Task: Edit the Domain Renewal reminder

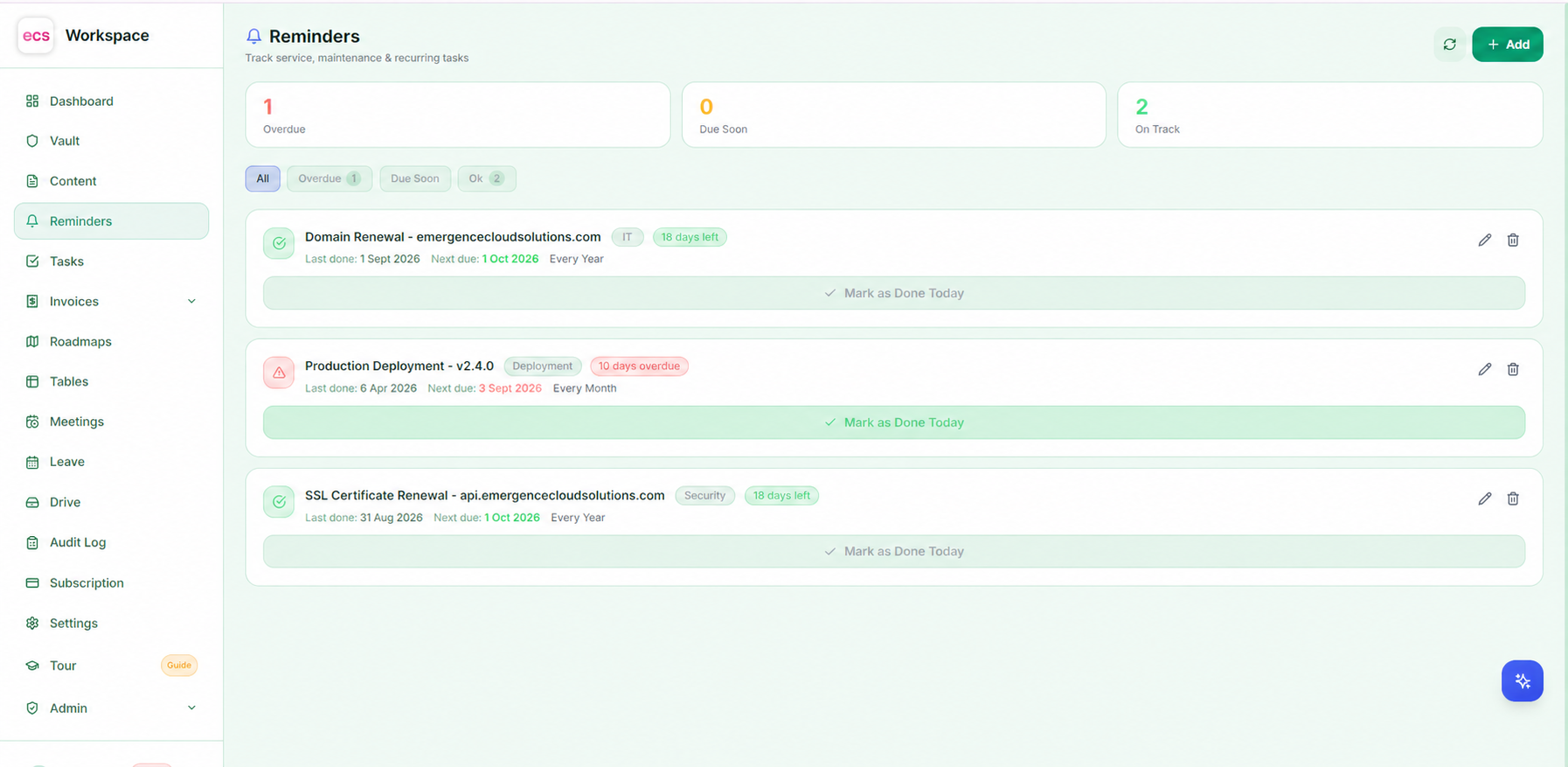Action: coord(1484,240)
